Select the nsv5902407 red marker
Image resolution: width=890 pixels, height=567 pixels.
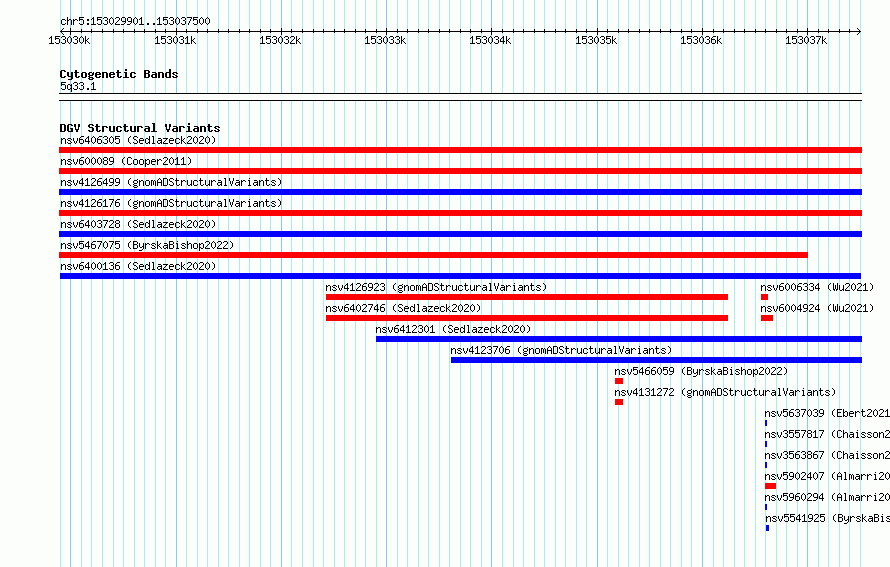click(x=770, y=486)
